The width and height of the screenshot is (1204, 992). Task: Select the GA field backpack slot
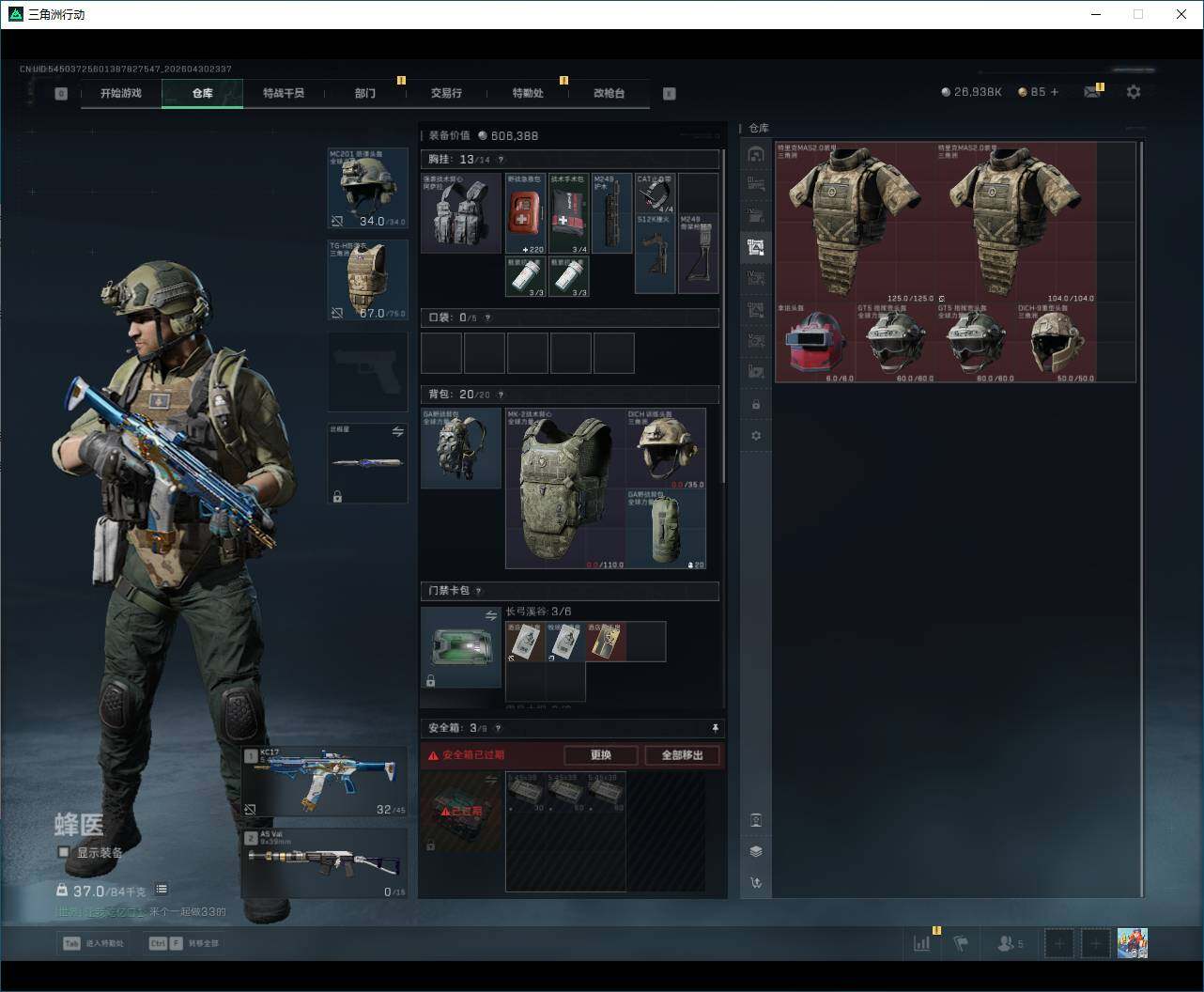461,448
